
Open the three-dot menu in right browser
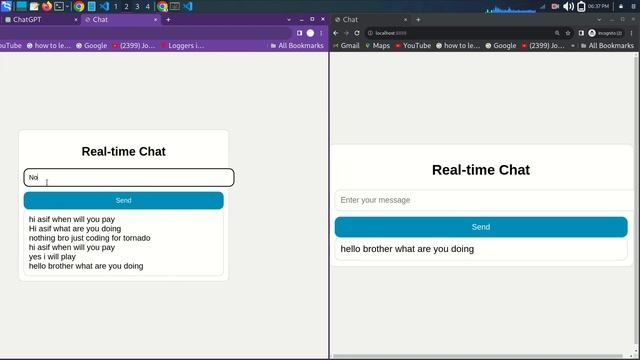631,33
